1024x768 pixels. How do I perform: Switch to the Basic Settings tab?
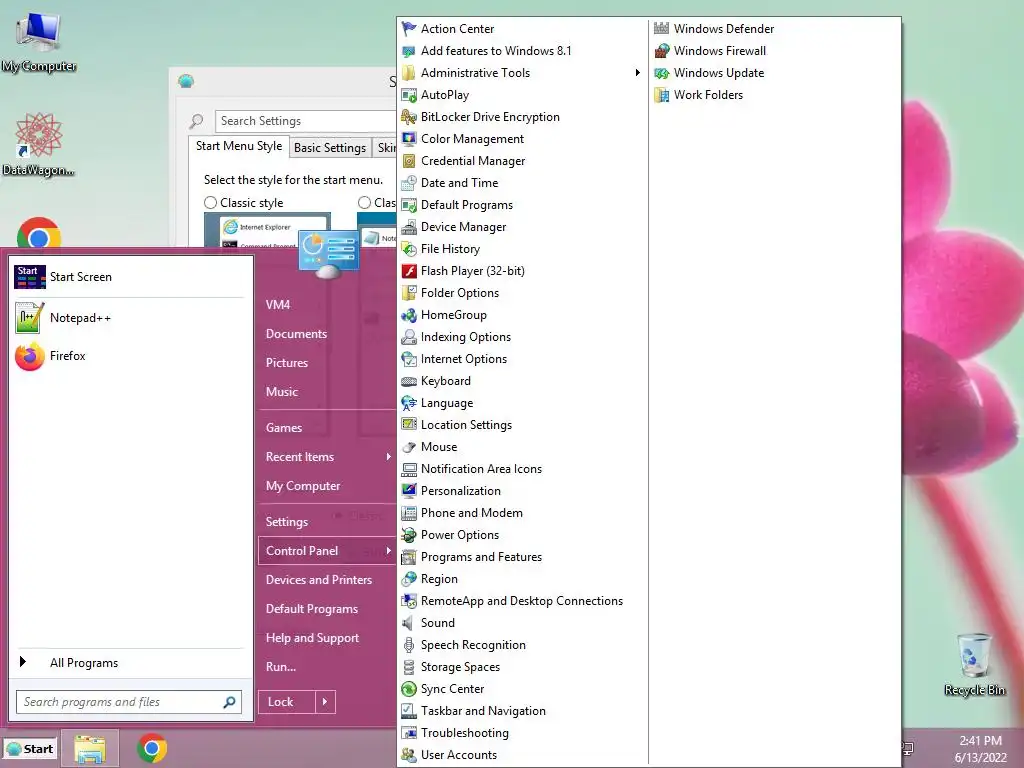[x=330, y=148]
